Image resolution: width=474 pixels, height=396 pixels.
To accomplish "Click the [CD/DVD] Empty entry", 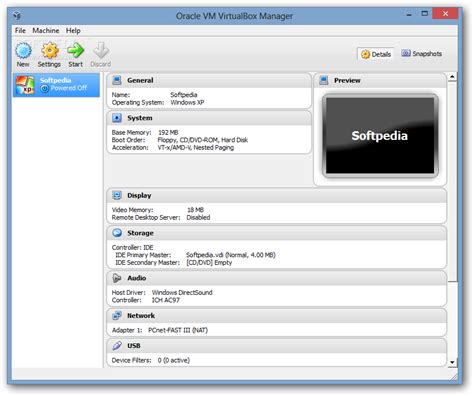I will [209, 263].
